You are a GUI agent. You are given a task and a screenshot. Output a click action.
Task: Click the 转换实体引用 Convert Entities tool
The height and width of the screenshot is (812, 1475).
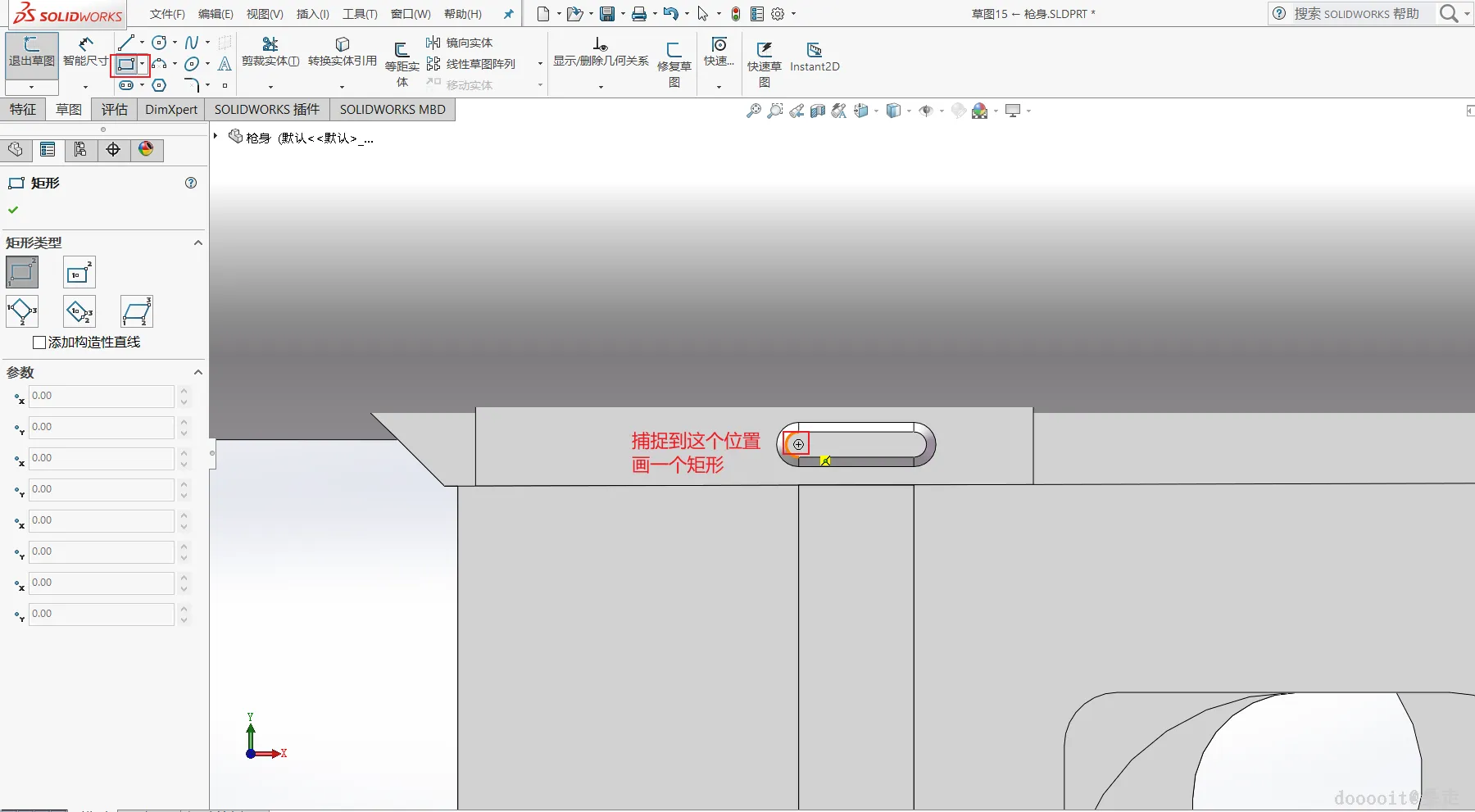(343, 52)
